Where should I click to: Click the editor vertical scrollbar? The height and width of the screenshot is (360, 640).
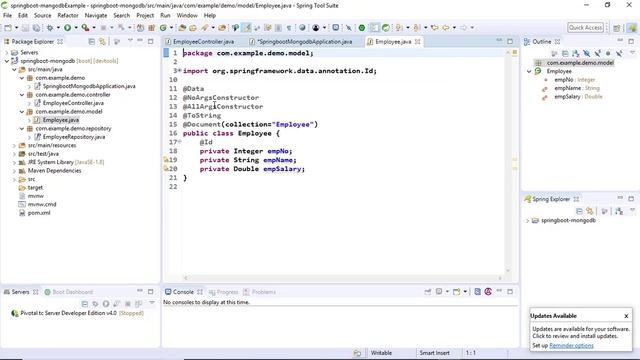click(508, 162)
